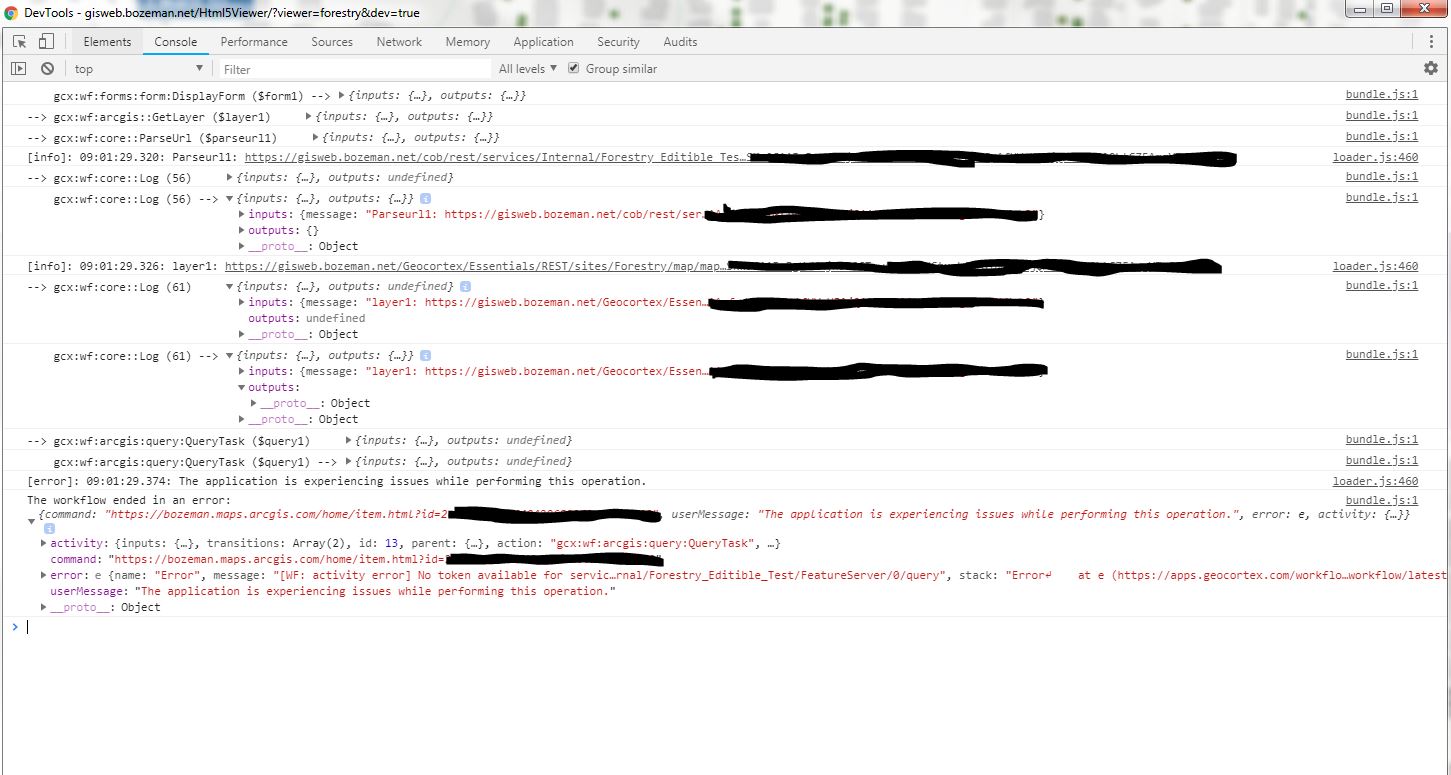The width and height of the screenshot is (1451, 775).
Task: Open the Application tab
Action: click(543, 42)
